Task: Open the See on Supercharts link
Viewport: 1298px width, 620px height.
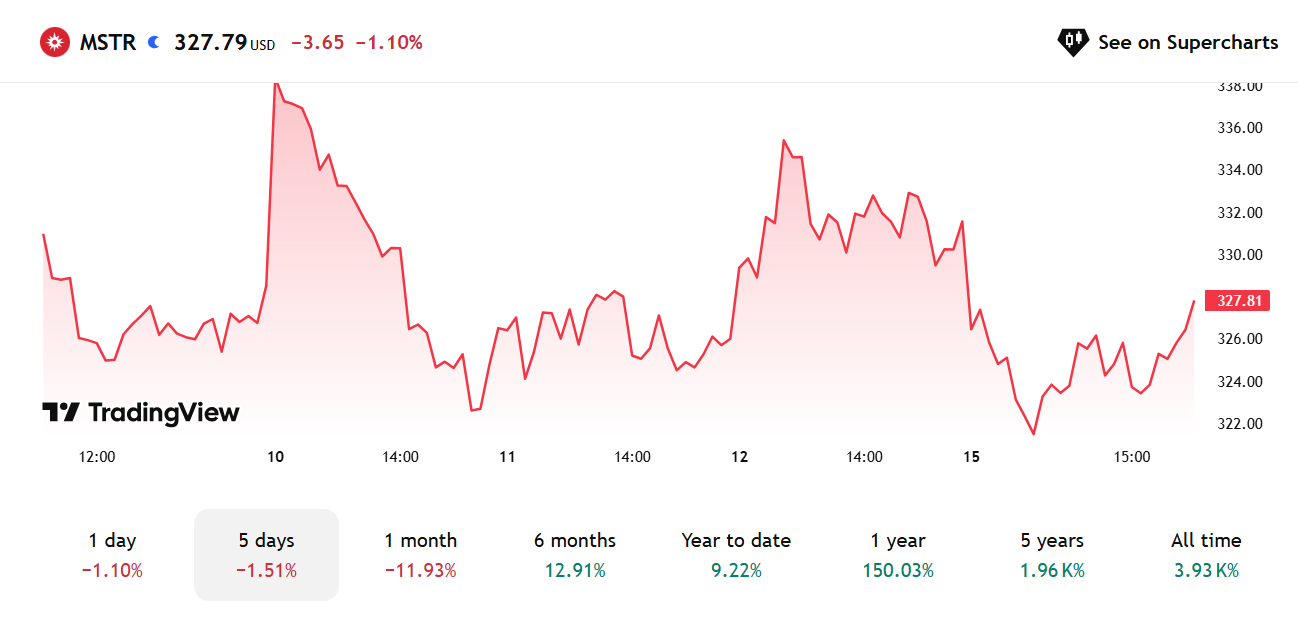Action: click(1189, 42)
